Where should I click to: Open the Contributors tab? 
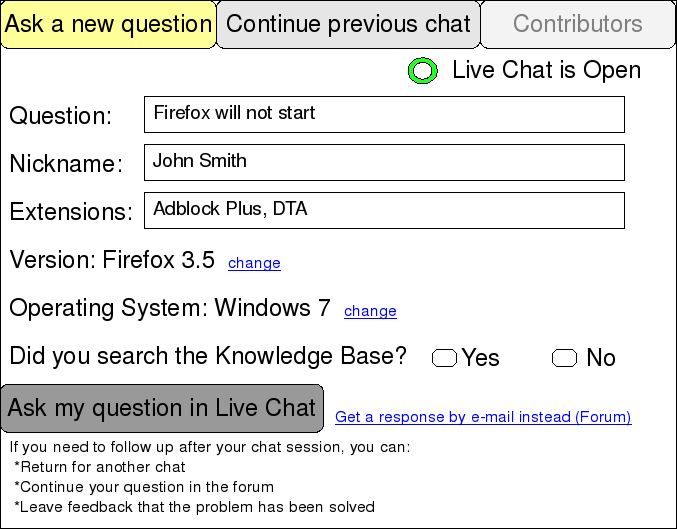pyautogui.click(x=578, y=24)
